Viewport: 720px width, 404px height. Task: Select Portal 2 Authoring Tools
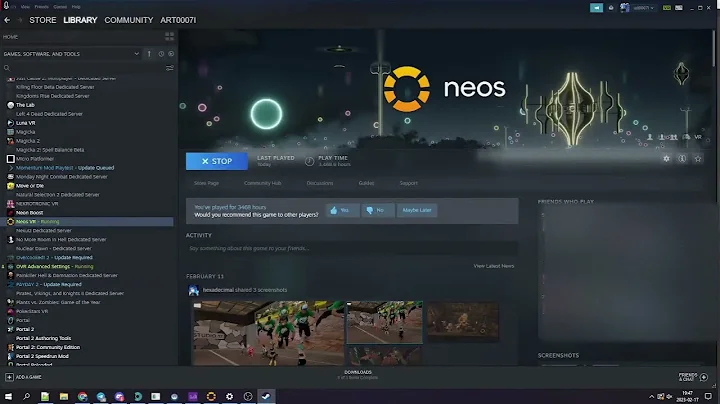pyautogui.click(x=43, y=338)
